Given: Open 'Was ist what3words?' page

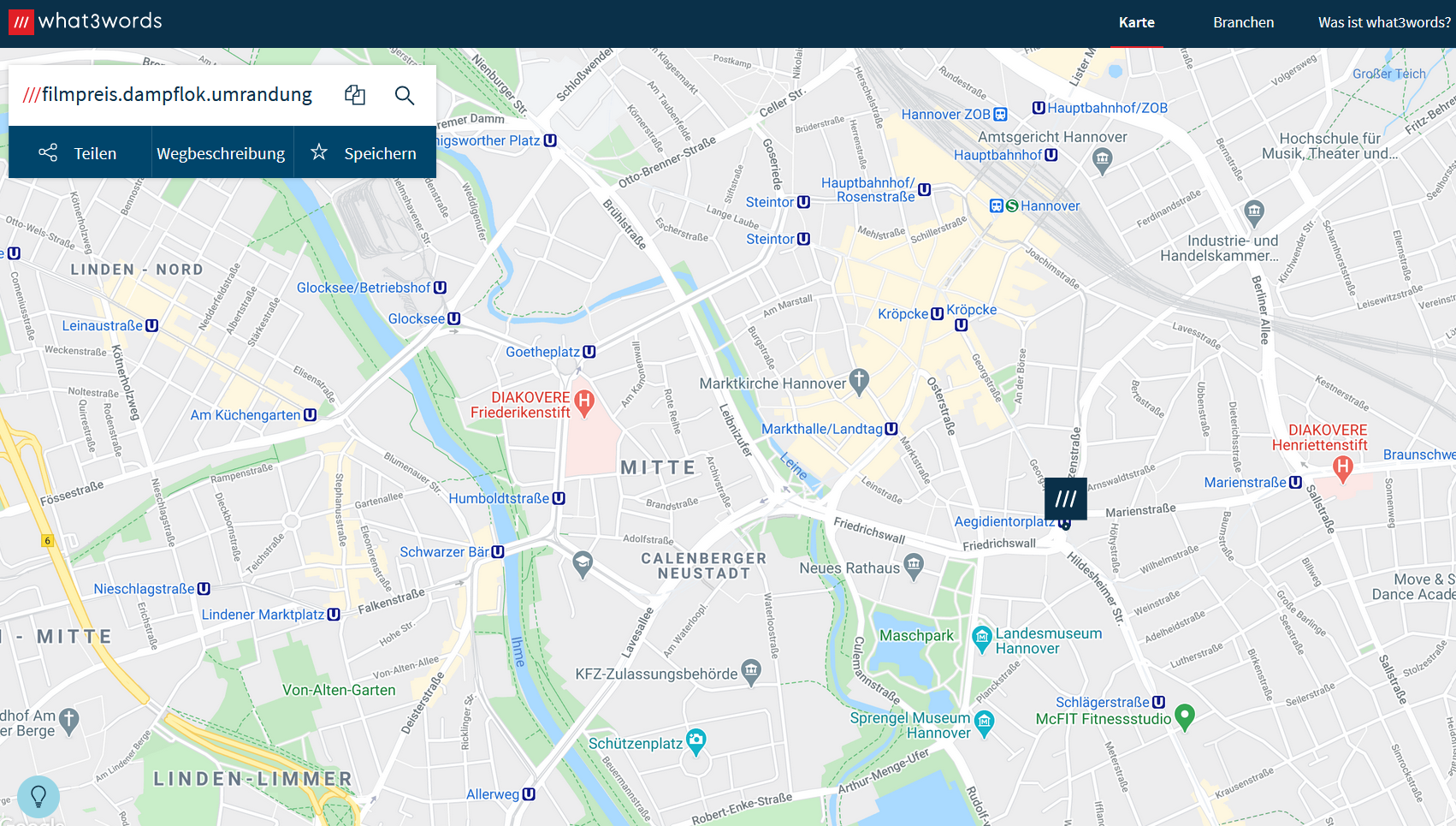Looking at the screenshot, I should tap(1384, 23).
